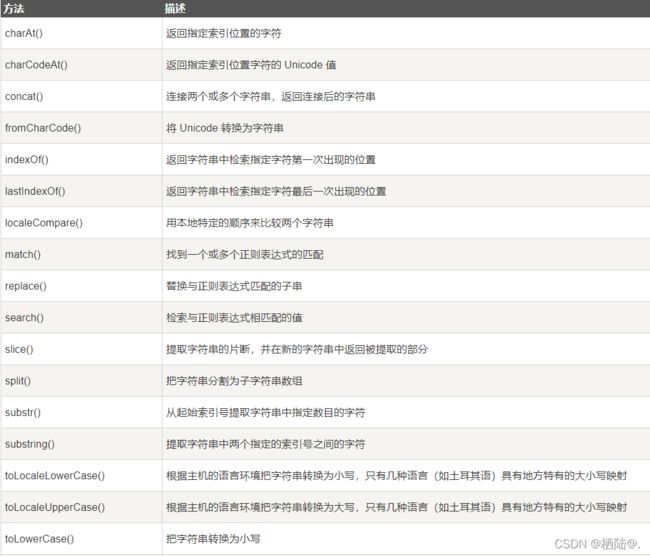Click description 把字符串转换为小写

pos(213,539)
